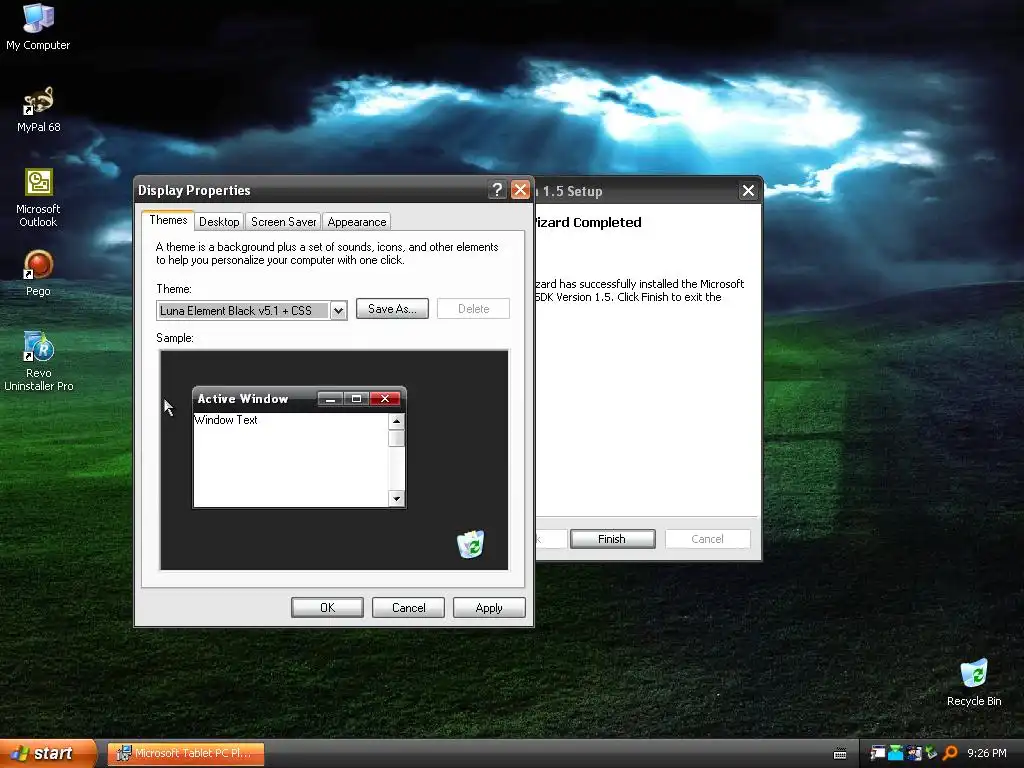Click the 'Sample:' label

pyautogui.click(x=175, y=338)
